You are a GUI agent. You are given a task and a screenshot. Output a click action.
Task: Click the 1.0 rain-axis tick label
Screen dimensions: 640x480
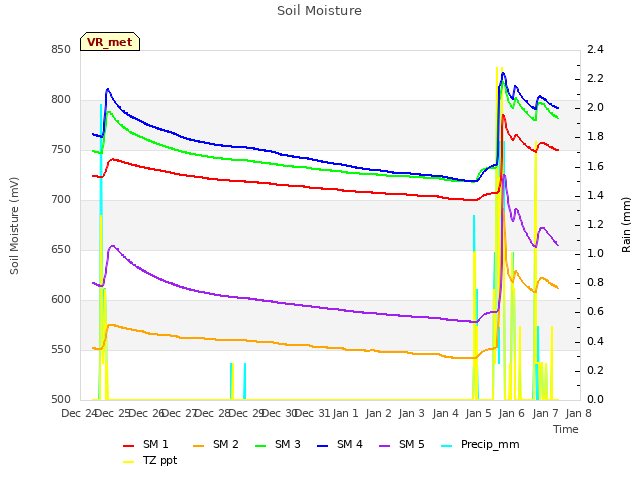pyautogui.click(x=595, y=253)
